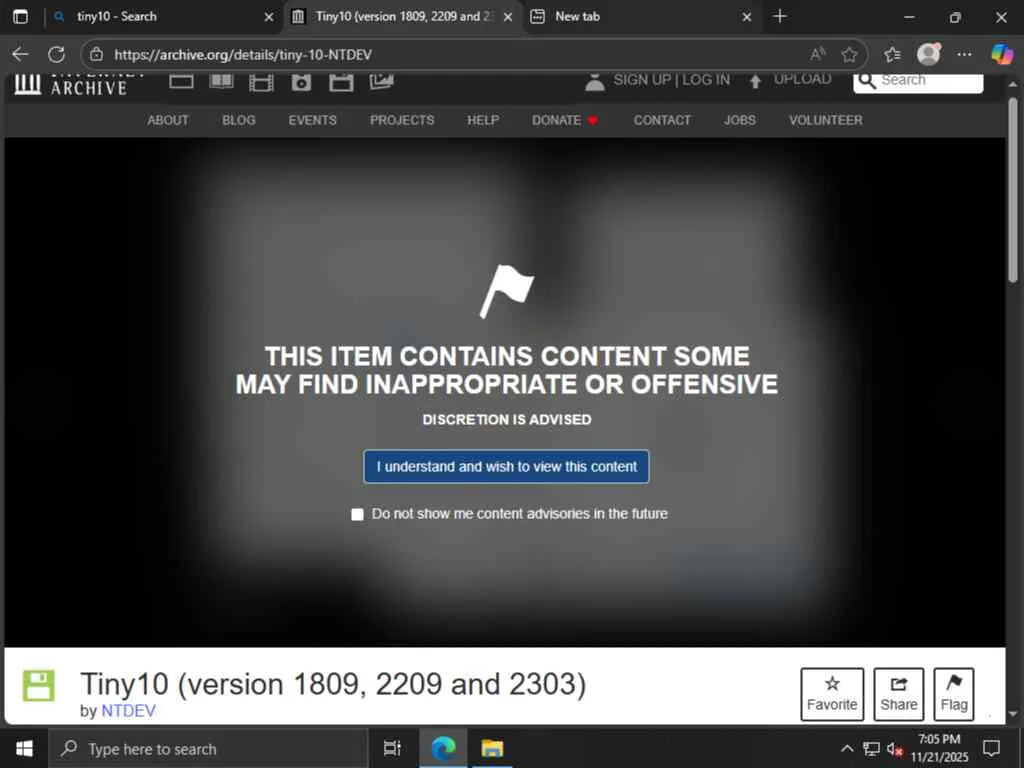This screenshot has width=1024, height=768.
Task: Open the Web archive icon
Action: coord(181,82)
